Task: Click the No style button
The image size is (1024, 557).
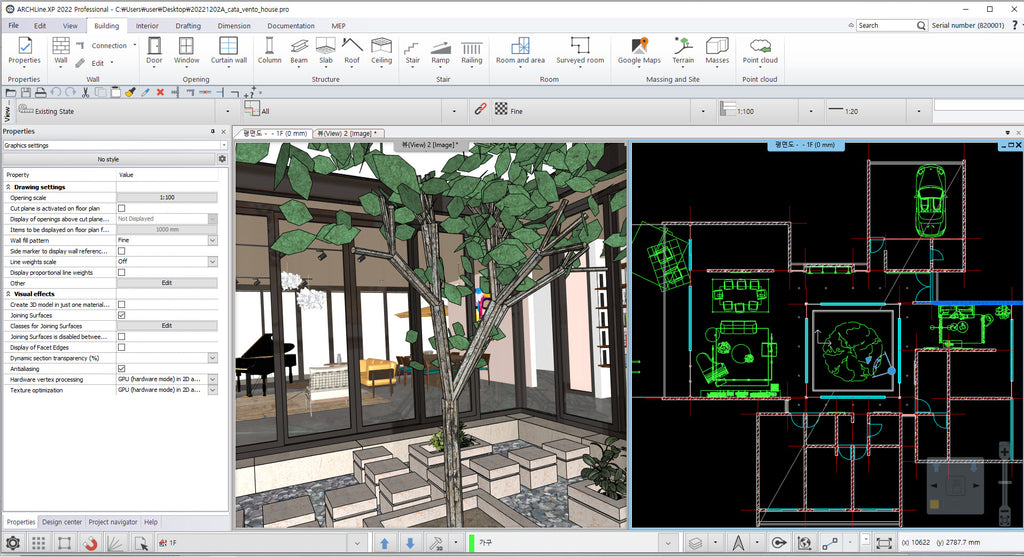Action: coord(108,159)
